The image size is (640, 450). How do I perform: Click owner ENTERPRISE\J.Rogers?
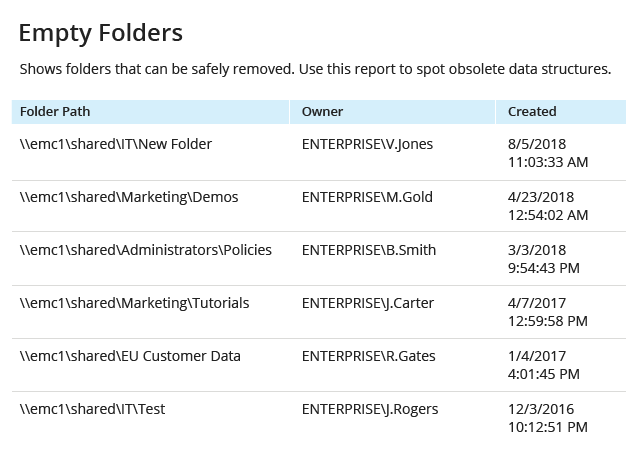(x=370, y=409)
